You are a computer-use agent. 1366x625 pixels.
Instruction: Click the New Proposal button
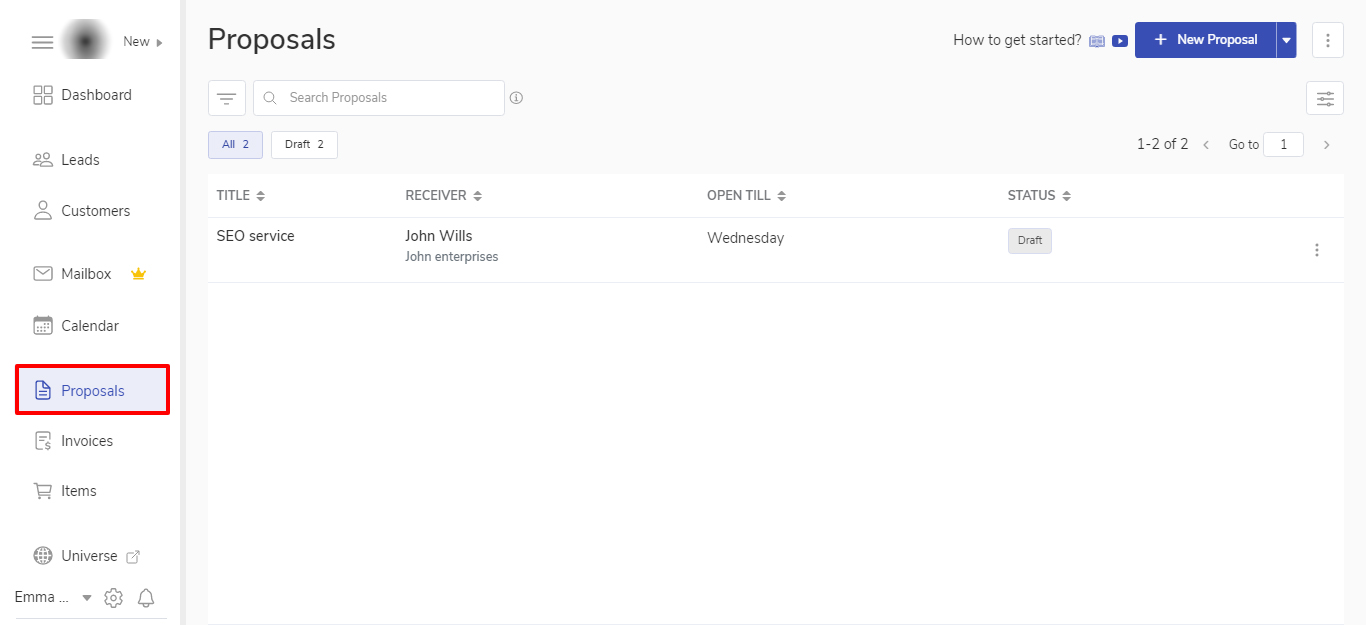pos(1205,40)
